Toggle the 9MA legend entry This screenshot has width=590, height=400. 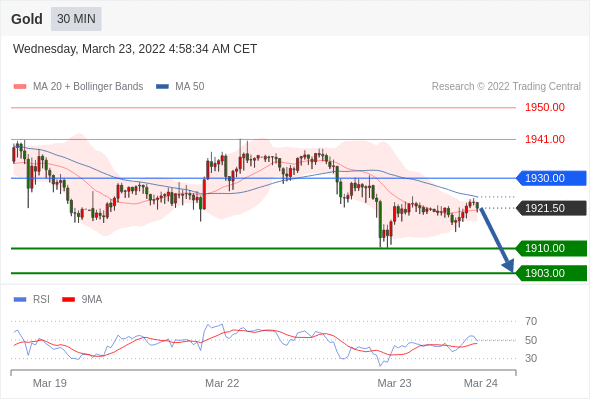(82, 300)
